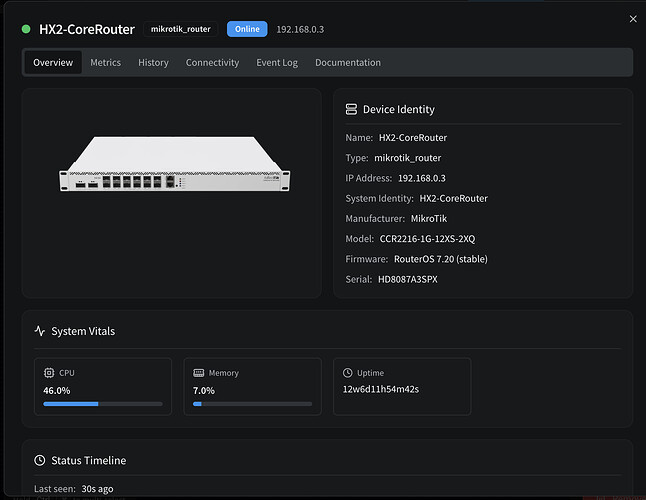The image size is (646, 500).
Task: Click the Memory module icon
Action: tap(199, 373)
